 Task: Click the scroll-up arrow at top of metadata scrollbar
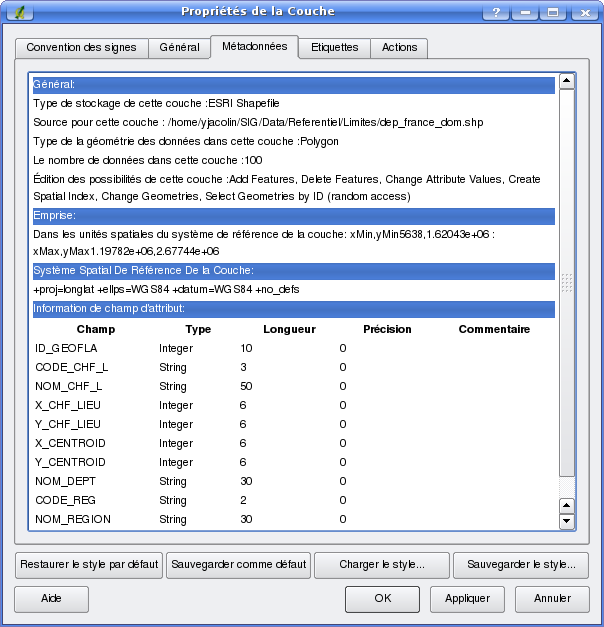tap(567, 82)
